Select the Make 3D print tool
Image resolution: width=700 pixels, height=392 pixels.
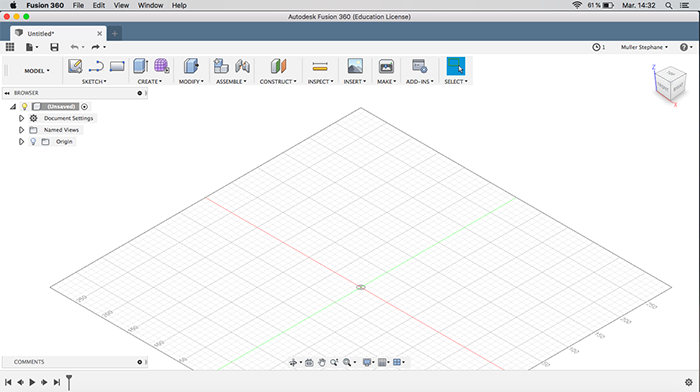tap(386, 66)
